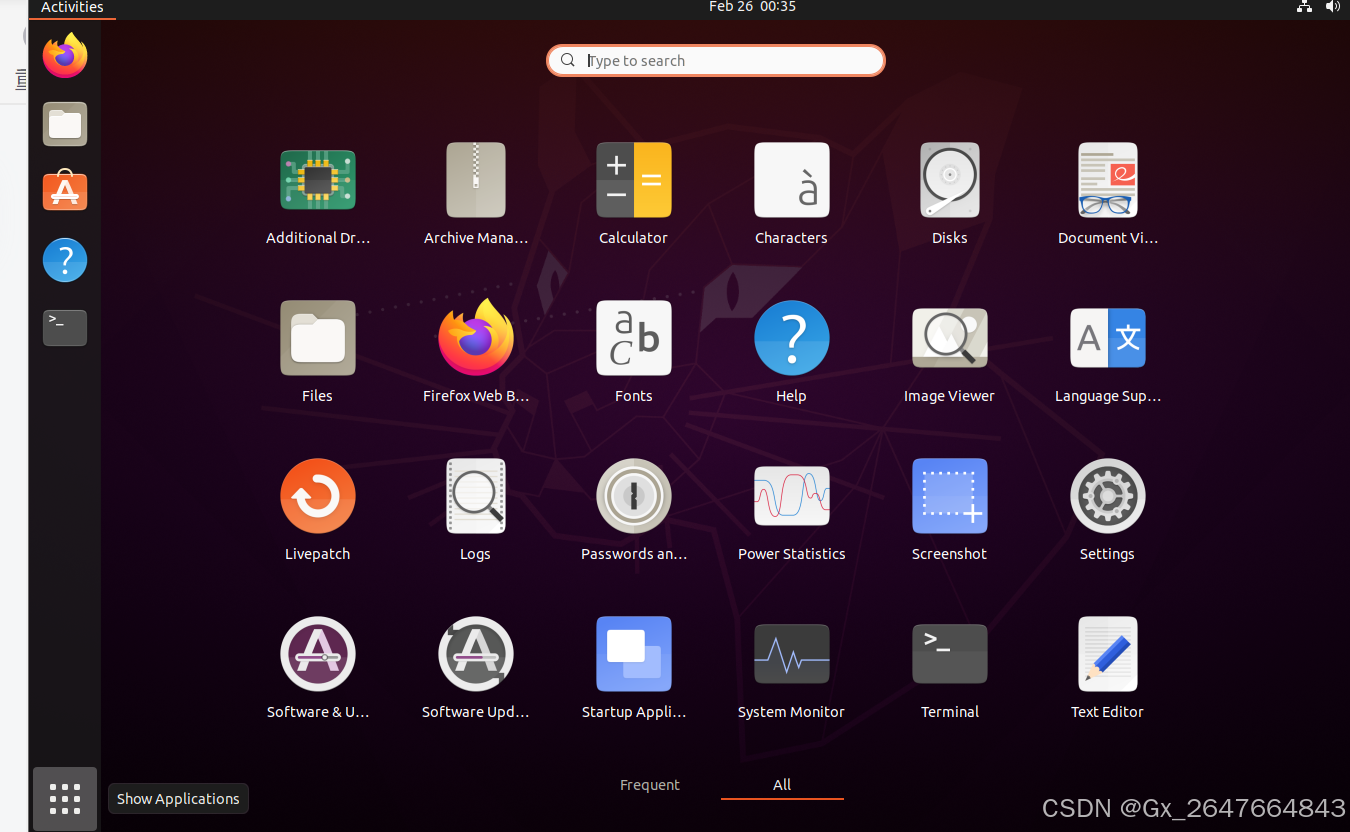Select the All tab
Viewport: 1350px width, 832px height.
click(x=782, y=785)
